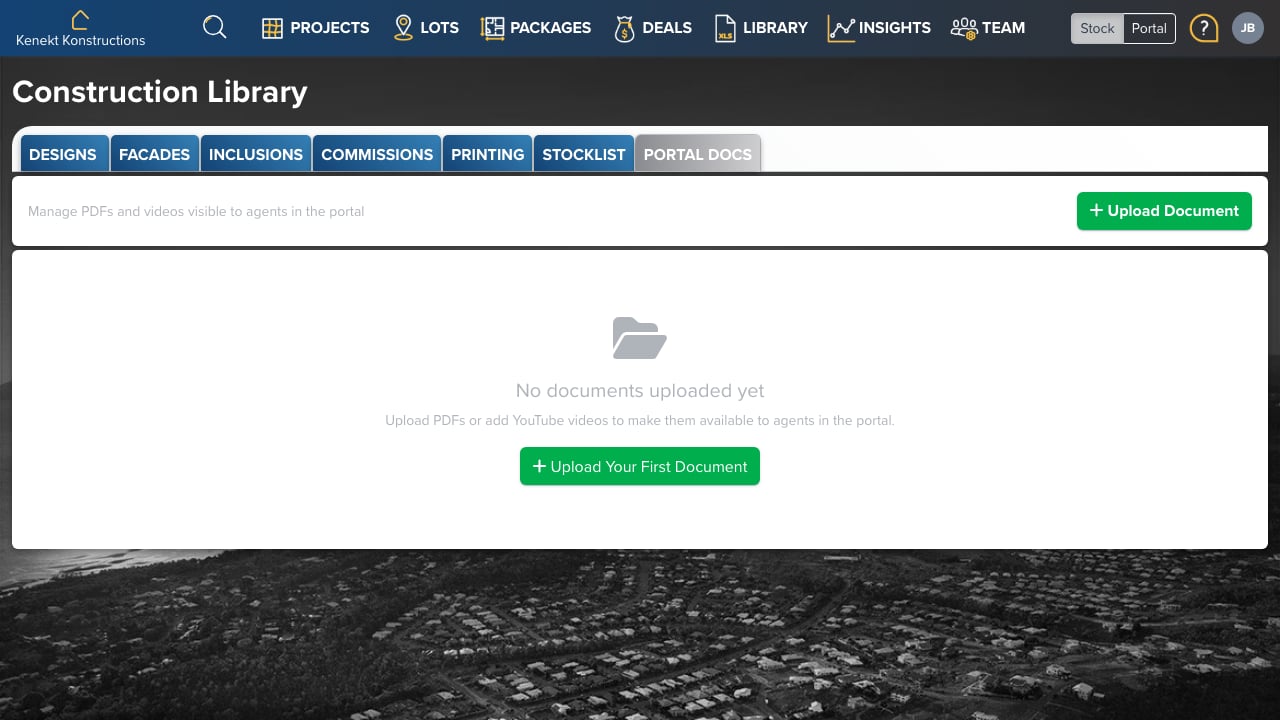Go to Projects in the top navigation
This screenshot has height=720, width=1280.
click(x=316, y=28)
